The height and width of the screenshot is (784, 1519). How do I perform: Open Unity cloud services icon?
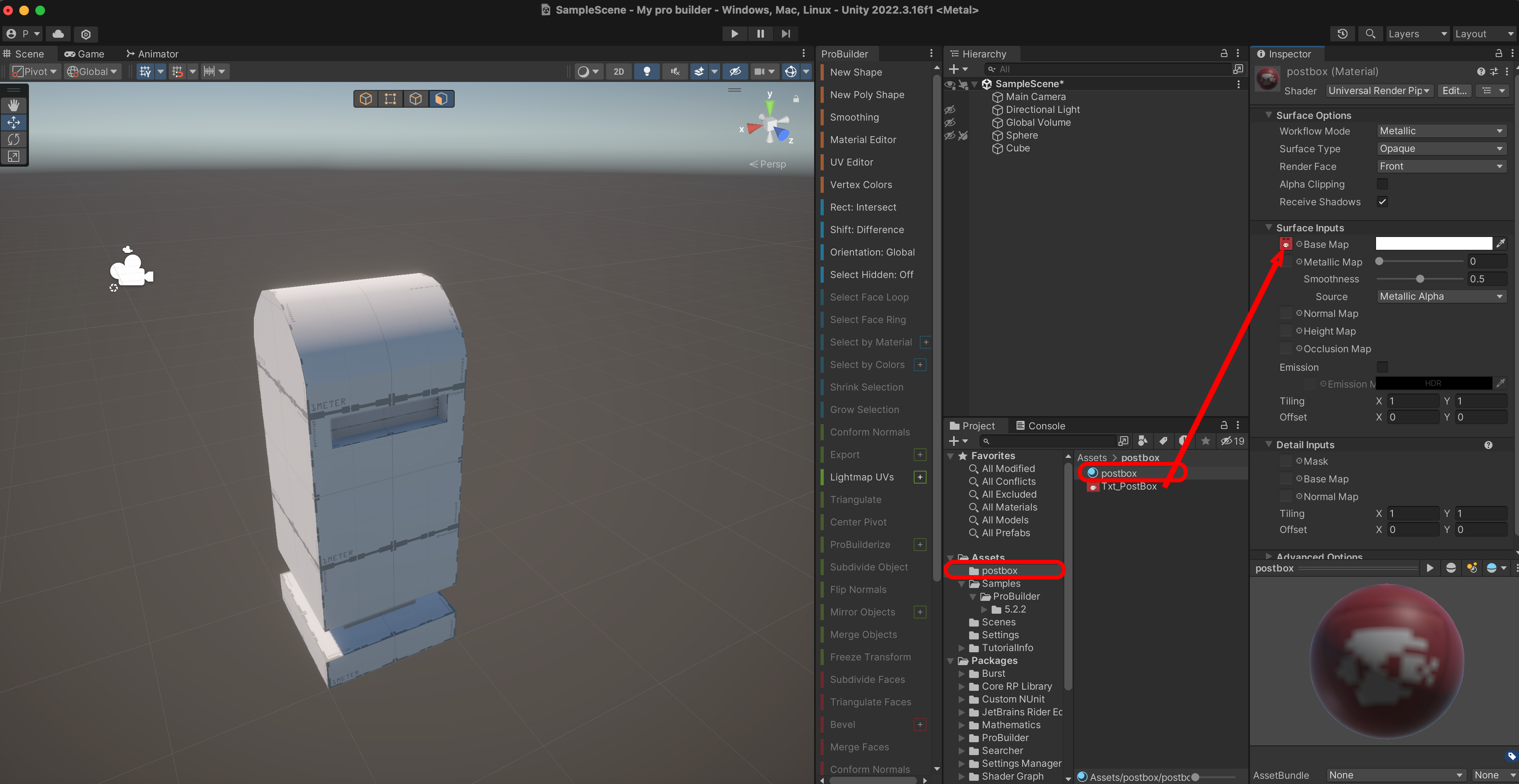pyautogui.click(x=58, y=34)
